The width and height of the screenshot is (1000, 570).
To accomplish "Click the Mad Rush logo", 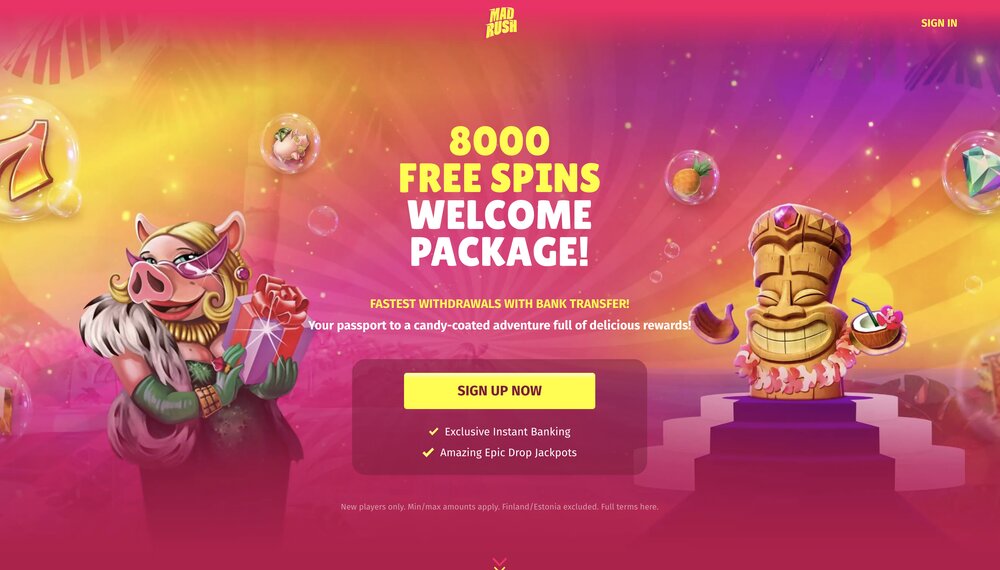I will point(501,23).
